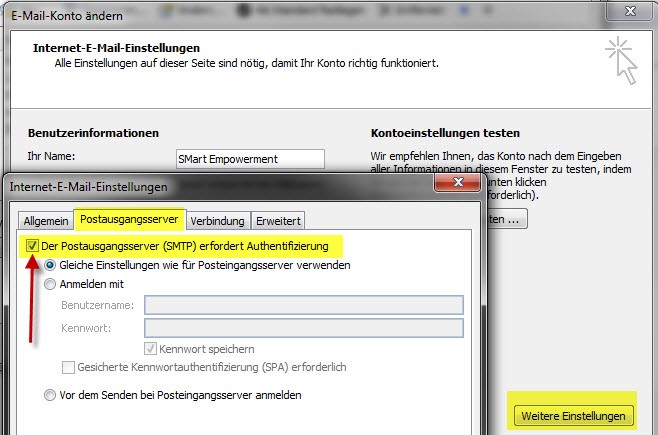Viewport: 658px width, 435px height.
Task: Focus the Benutzername input field
Action: click(304, 305)
